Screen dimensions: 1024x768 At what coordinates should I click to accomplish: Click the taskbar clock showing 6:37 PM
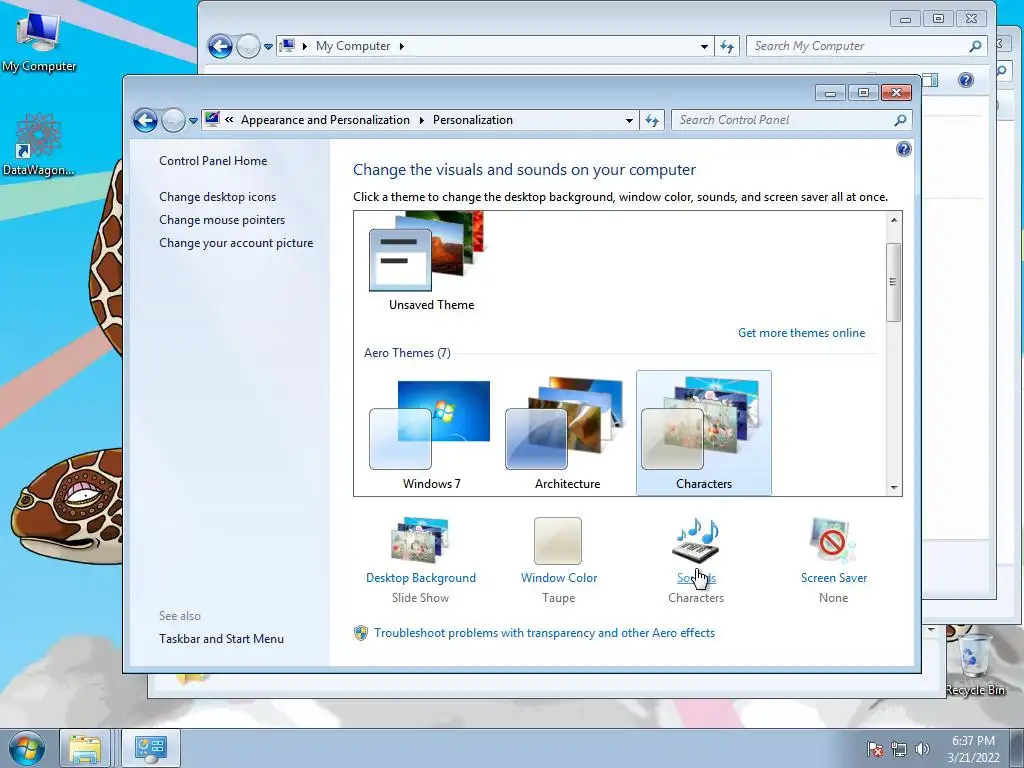point(973,749)
